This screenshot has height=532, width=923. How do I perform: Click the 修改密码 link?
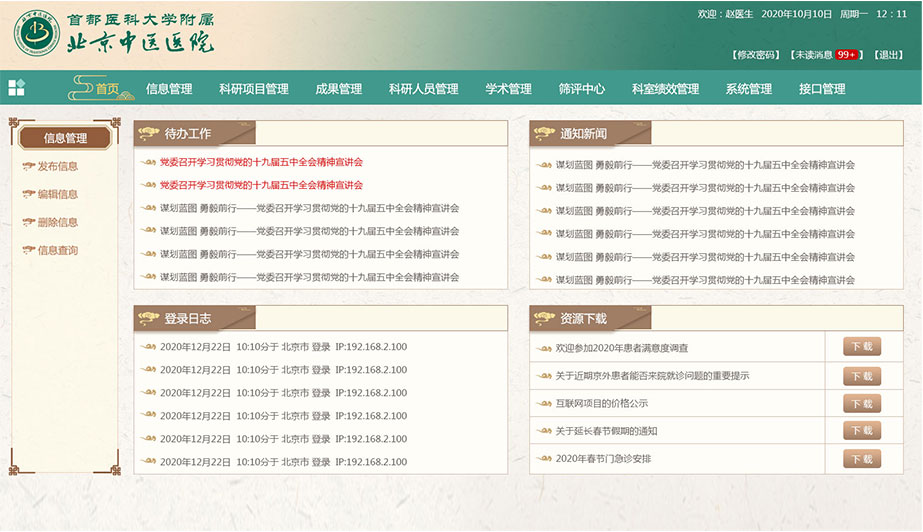tap(755, 55)
